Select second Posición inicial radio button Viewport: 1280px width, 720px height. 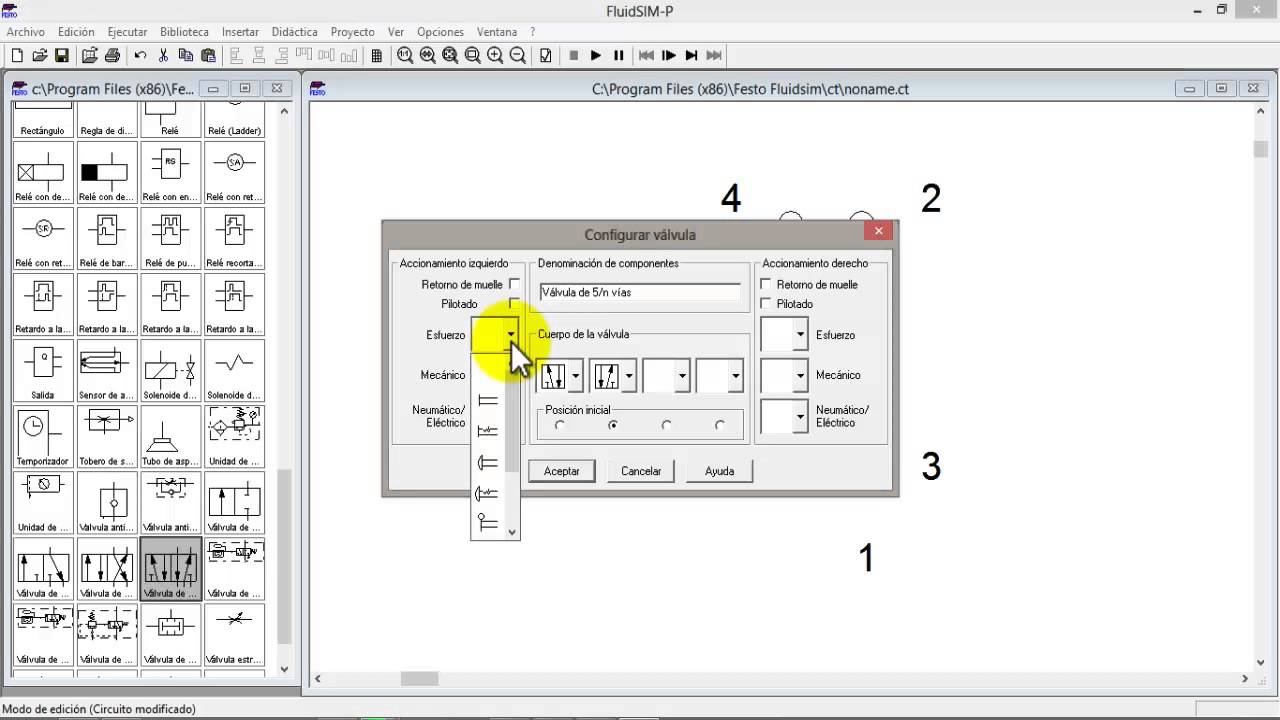pos(613,425)
